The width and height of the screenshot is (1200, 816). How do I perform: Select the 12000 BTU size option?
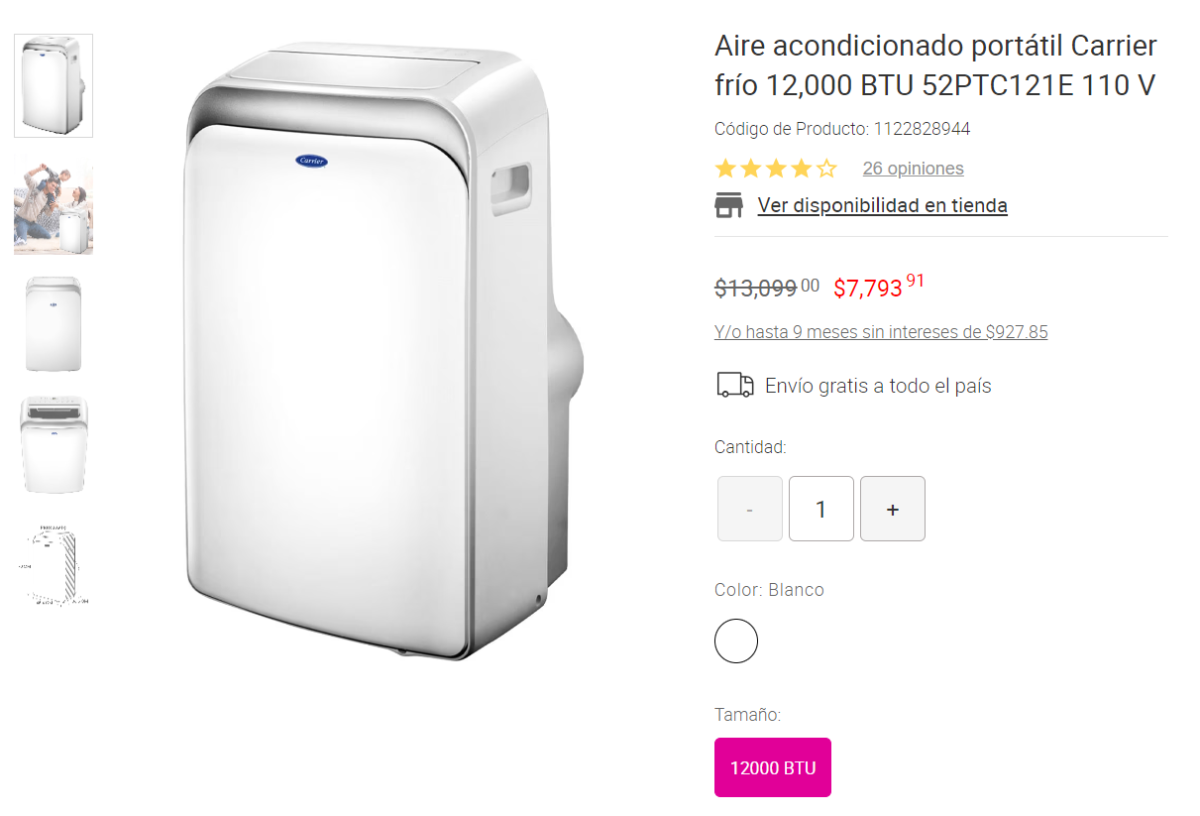click(773, 768)
